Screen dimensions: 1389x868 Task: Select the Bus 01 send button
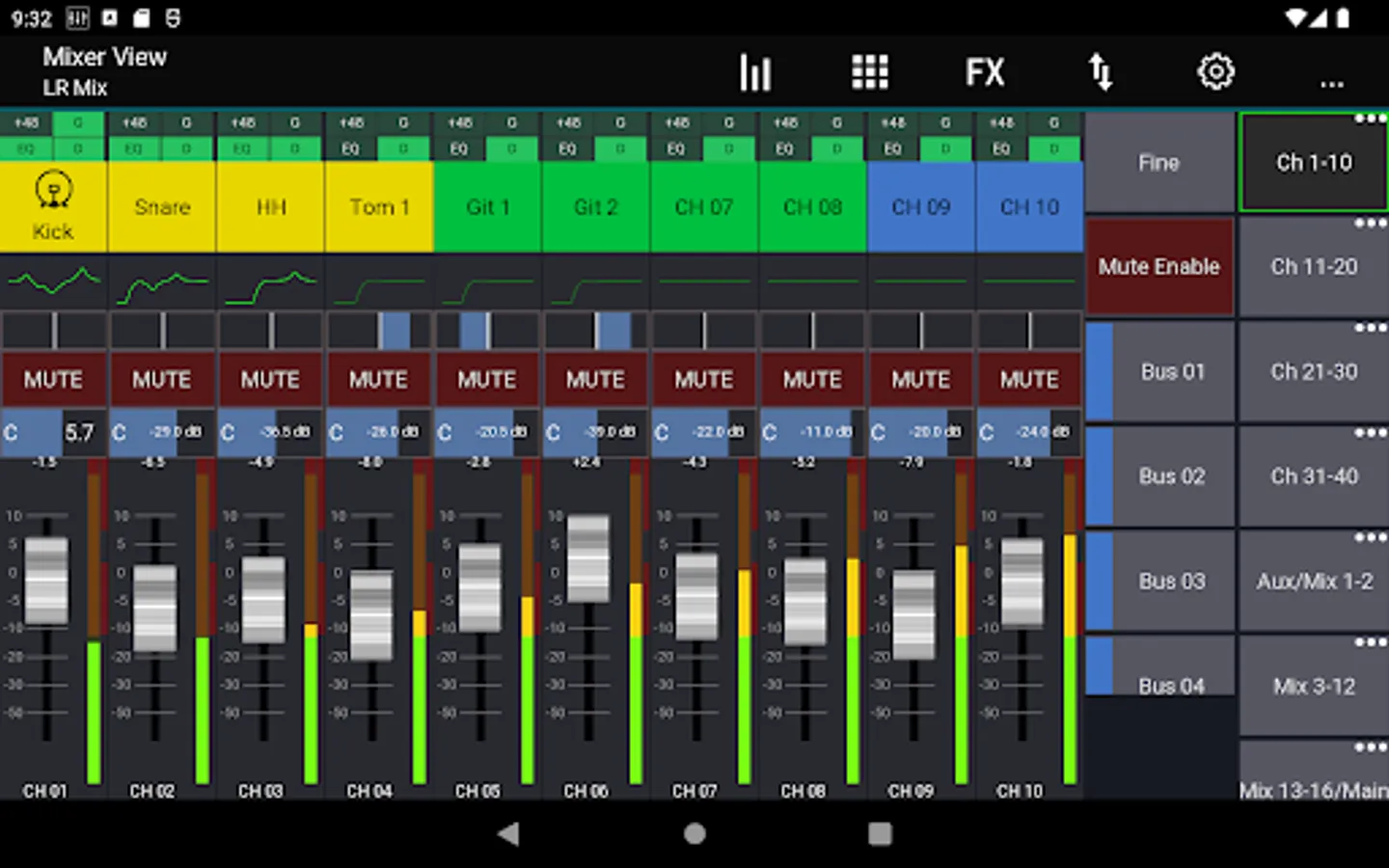(1159, 371)
